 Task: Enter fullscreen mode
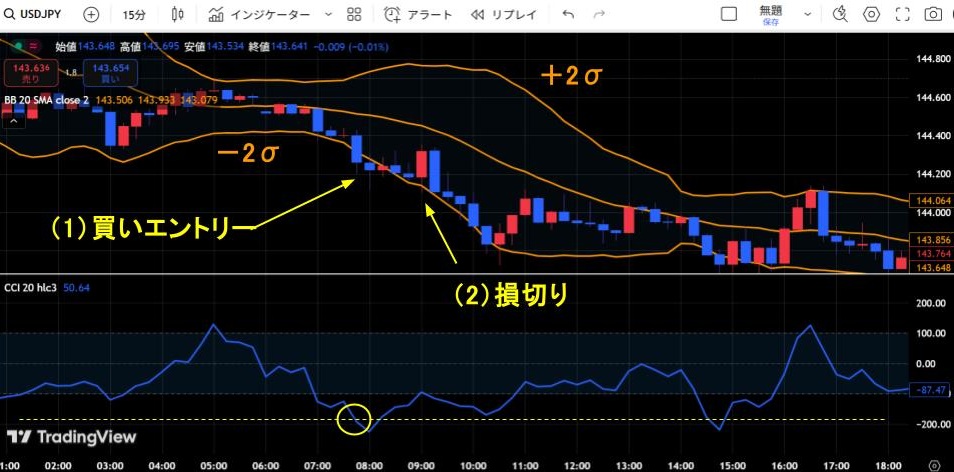point(903,14)
